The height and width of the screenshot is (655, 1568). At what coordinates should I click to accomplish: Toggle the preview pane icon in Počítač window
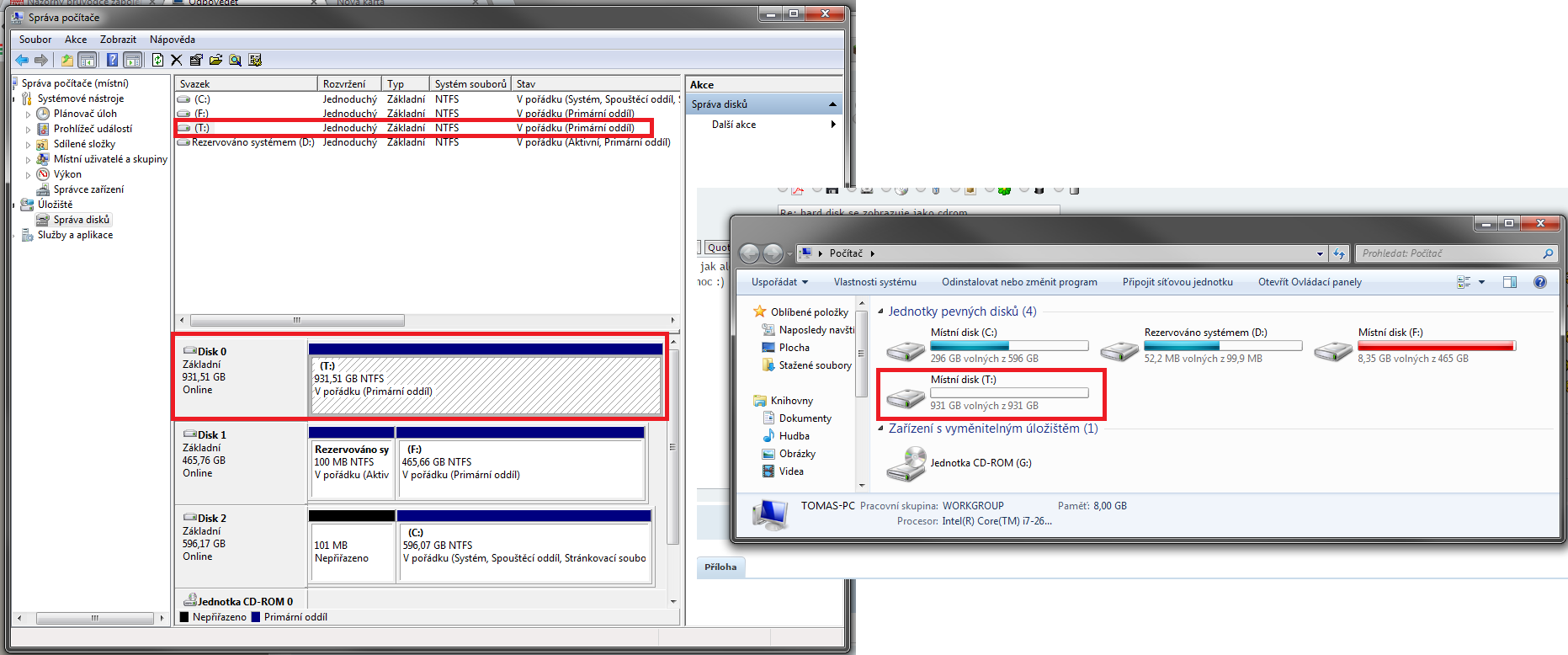click(x=1510, y=282)
